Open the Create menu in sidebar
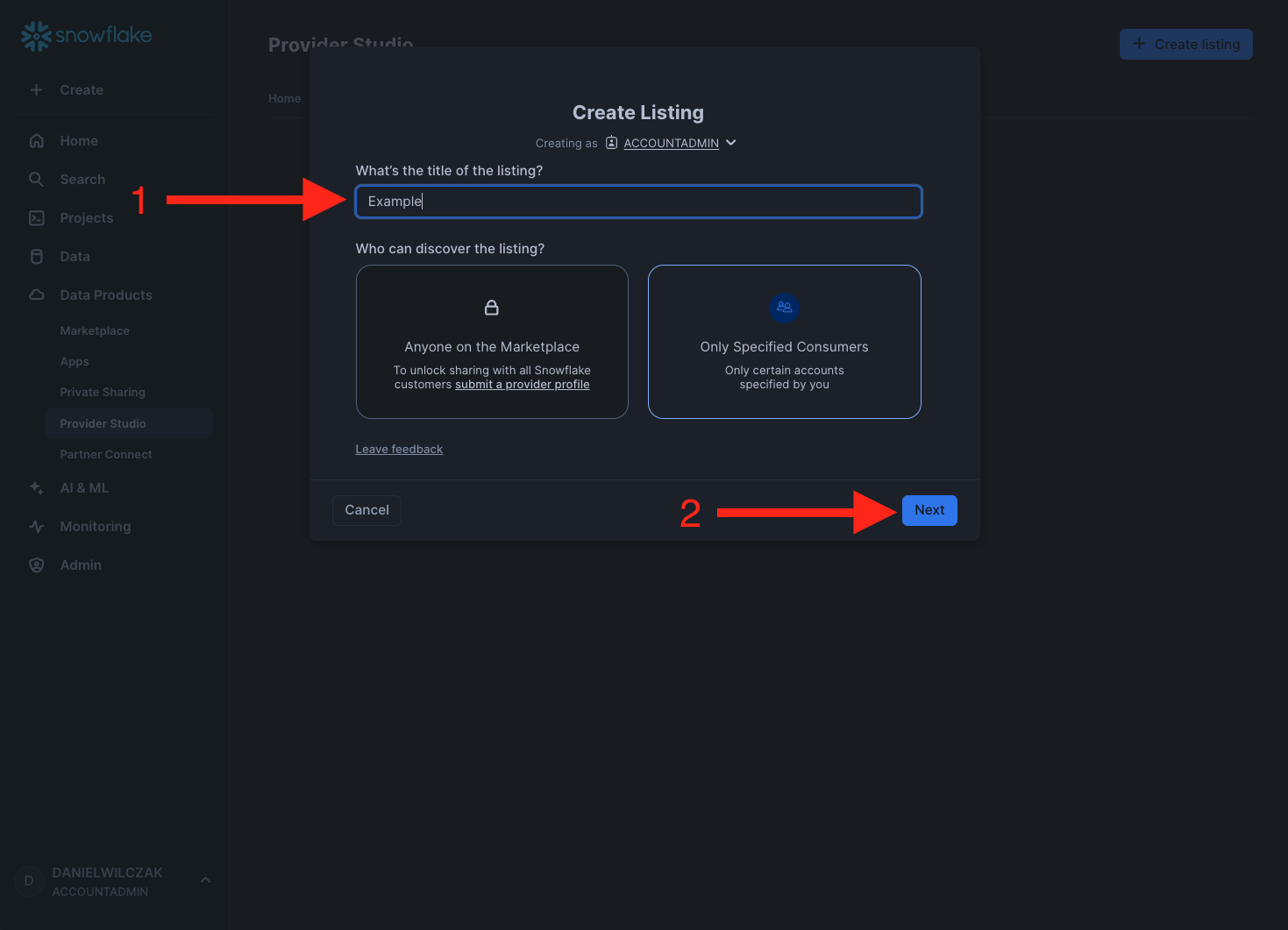Image resolution: width=1288 pixels, height=930 pixels. coord(81,90)
